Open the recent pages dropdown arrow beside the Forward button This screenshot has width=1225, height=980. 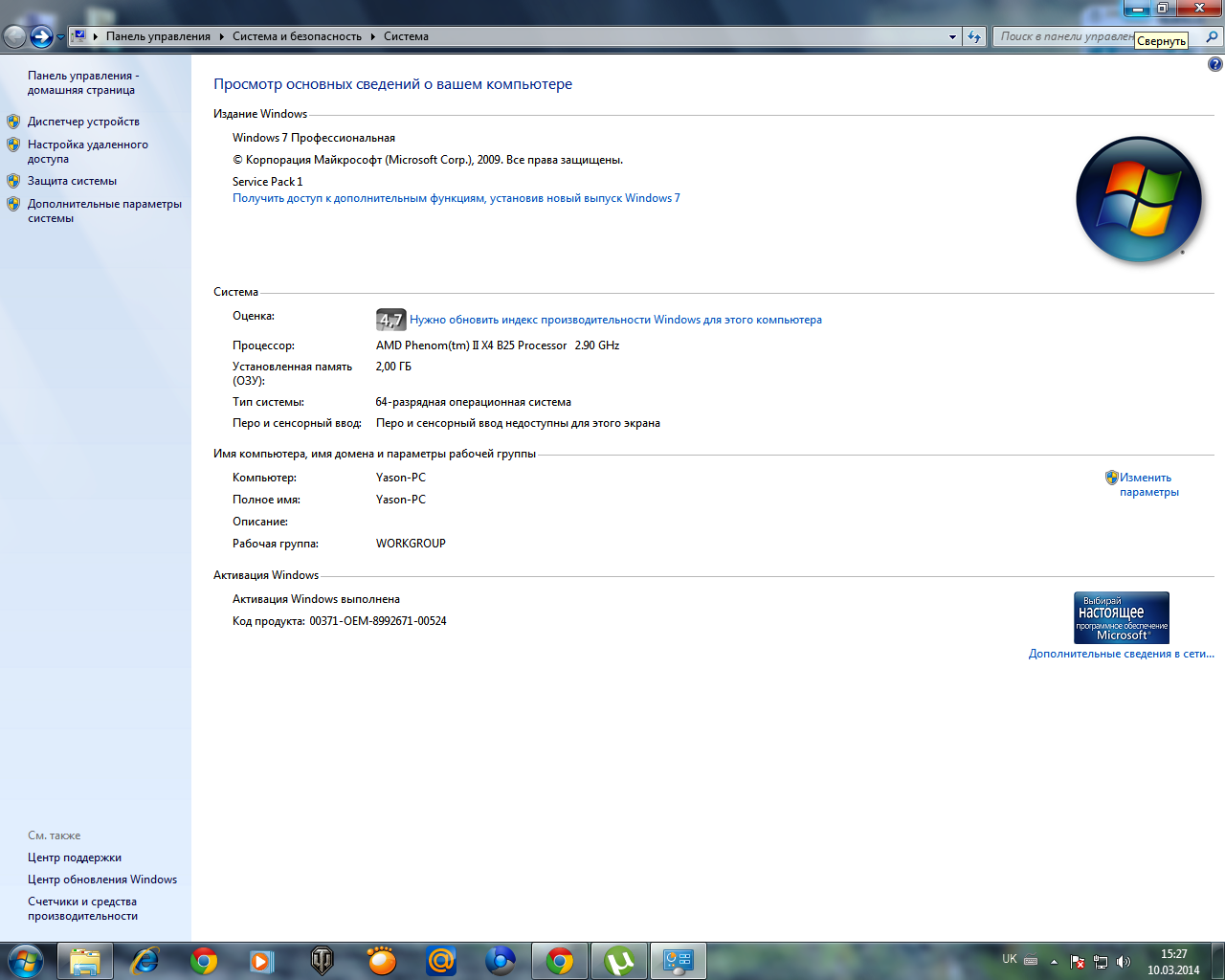pos(60,37)
